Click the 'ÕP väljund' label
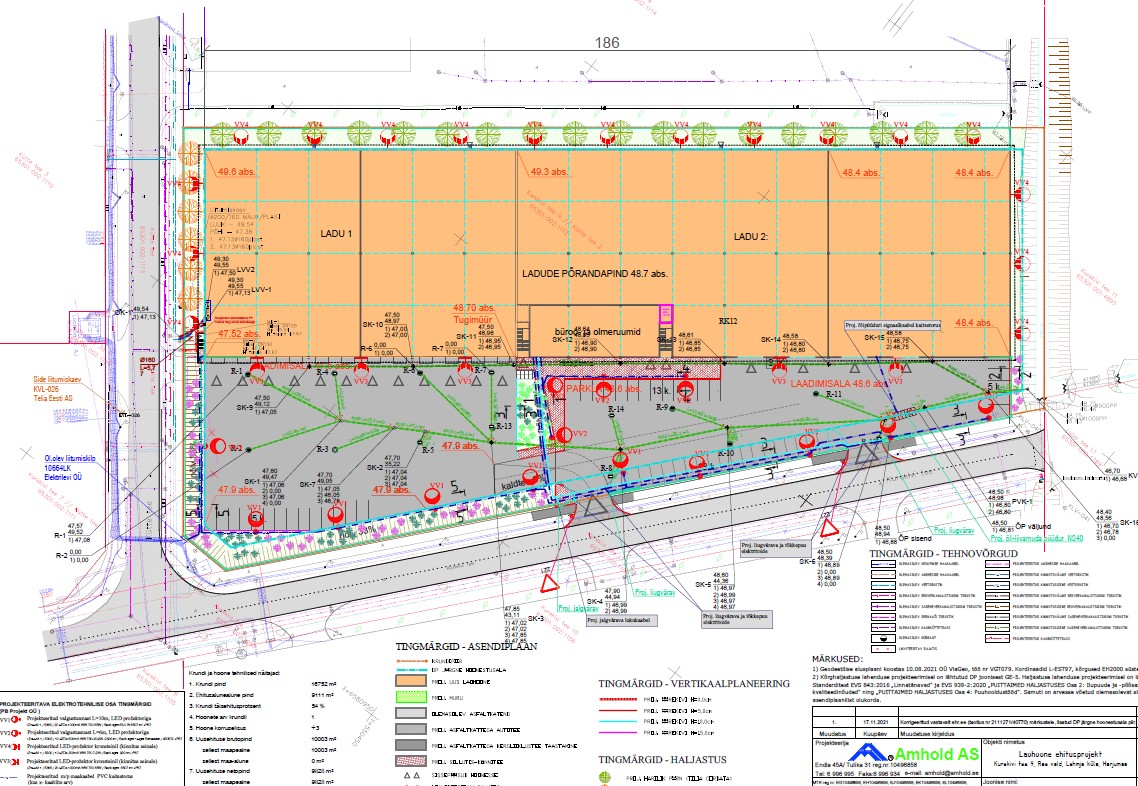The height and width of the screenshot is (786, 1138). (1031, 525)
